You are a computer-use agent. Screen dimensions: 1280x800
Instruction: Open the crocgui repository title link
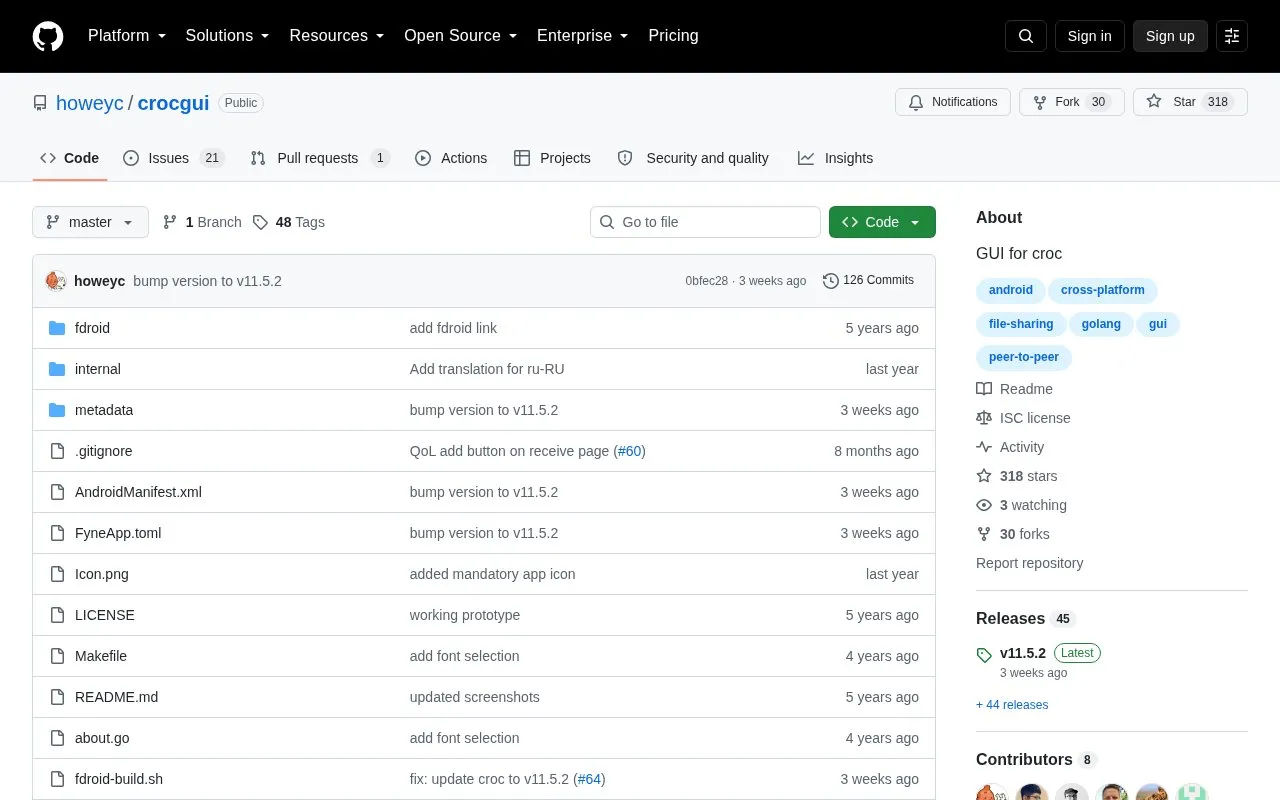coord(173,103)
